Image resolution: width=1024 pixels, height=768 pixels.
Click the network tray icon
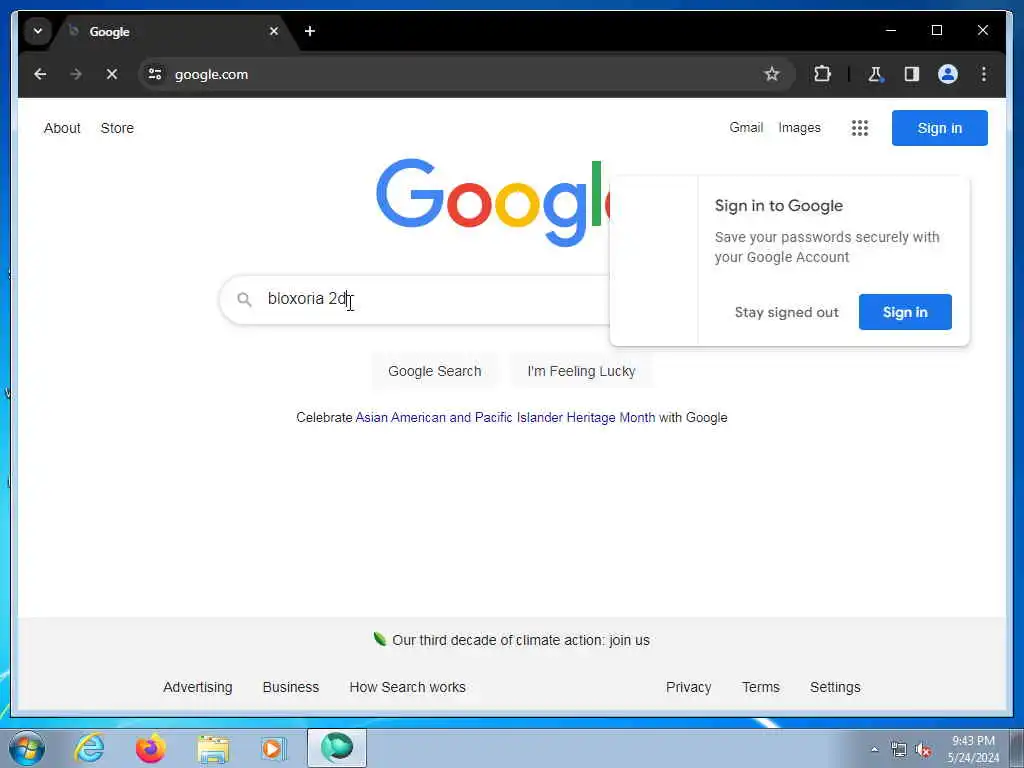point(899,750)
